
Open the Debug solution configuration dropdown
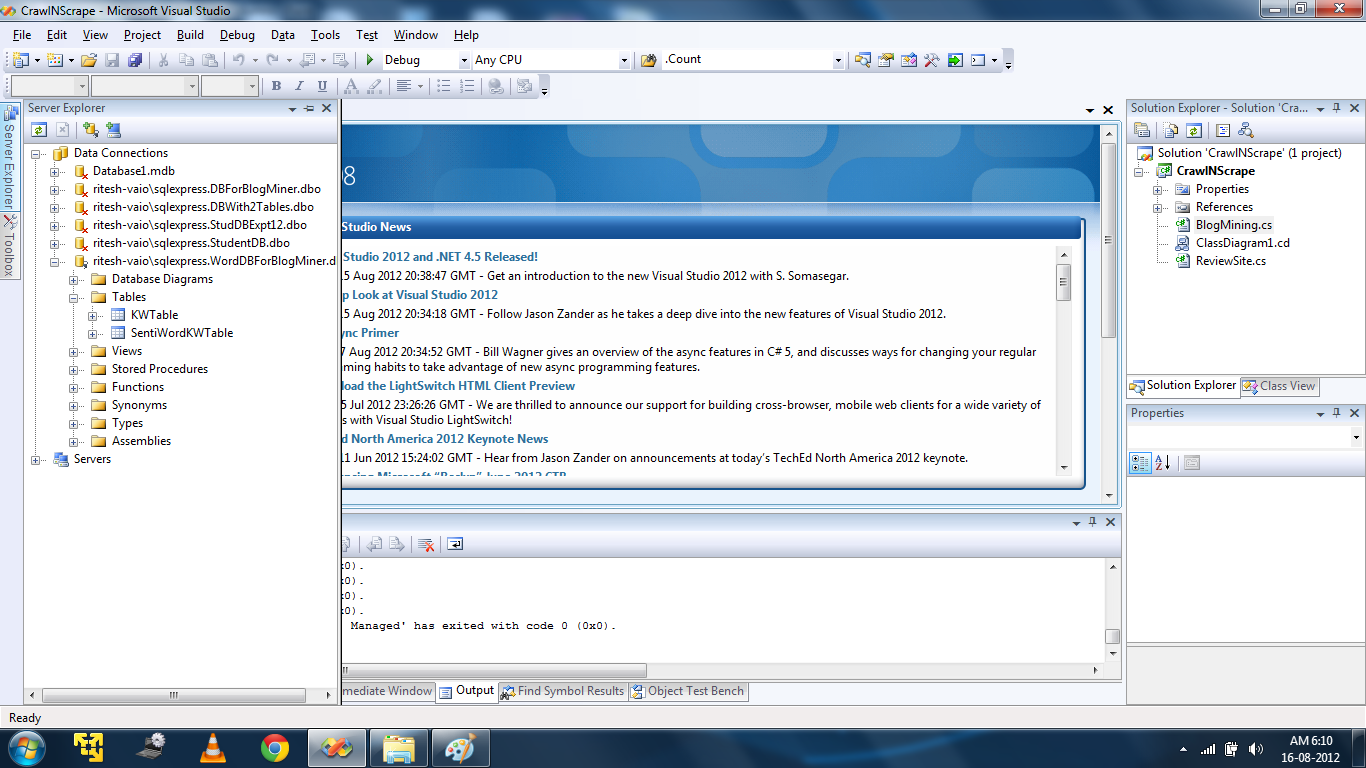click(x=464, y=60)
